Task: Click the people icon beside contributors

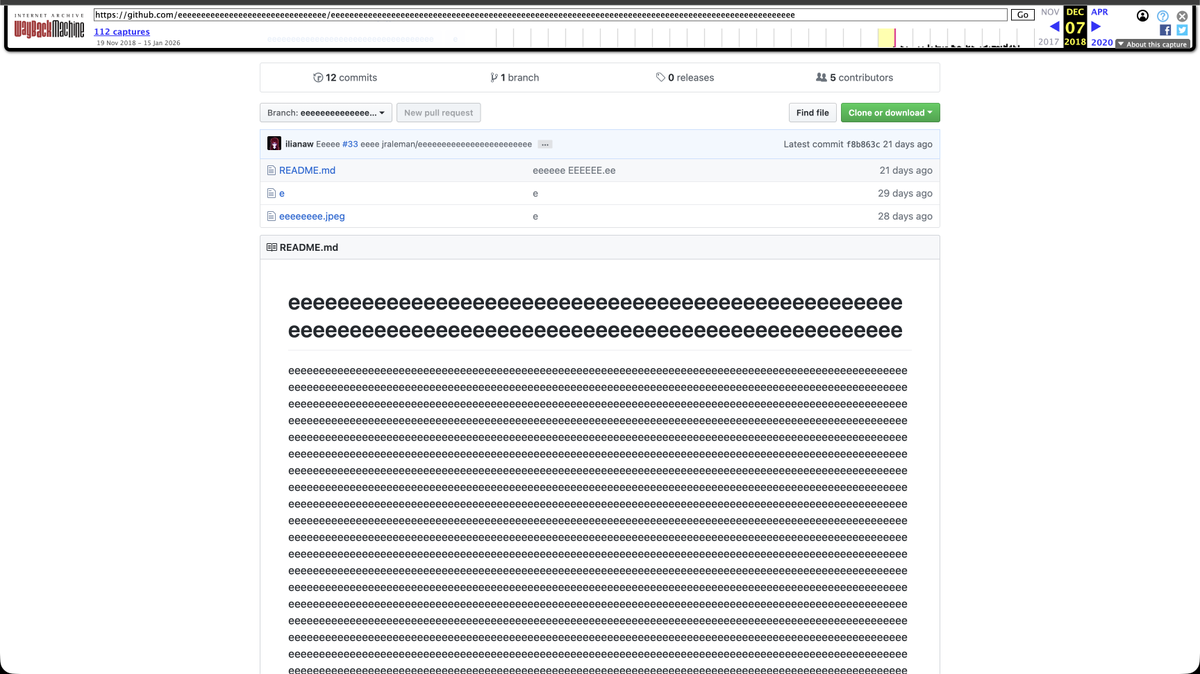Action: tap(821, 77)
